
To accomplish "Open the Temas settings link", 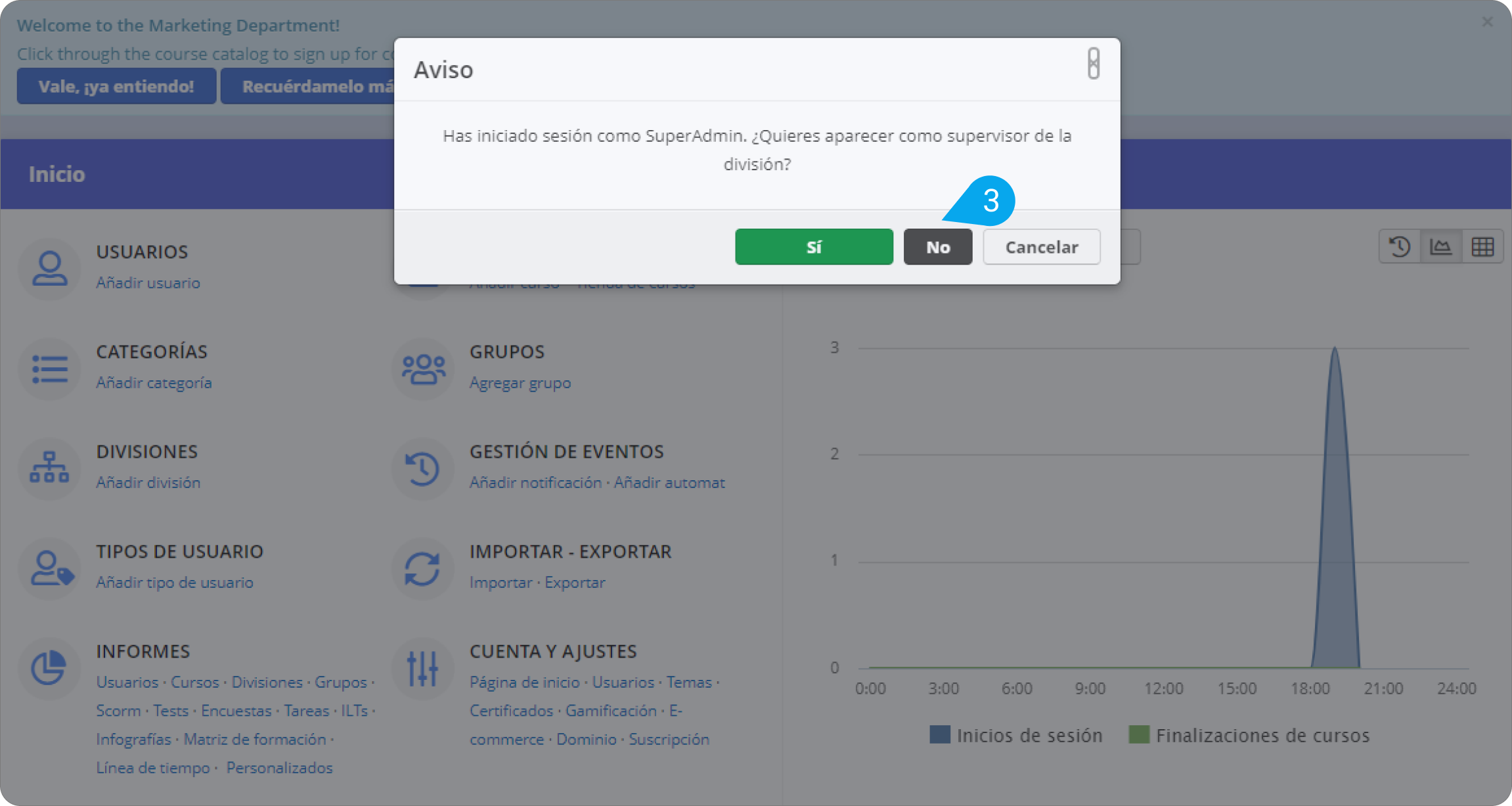I will point(689,682).
